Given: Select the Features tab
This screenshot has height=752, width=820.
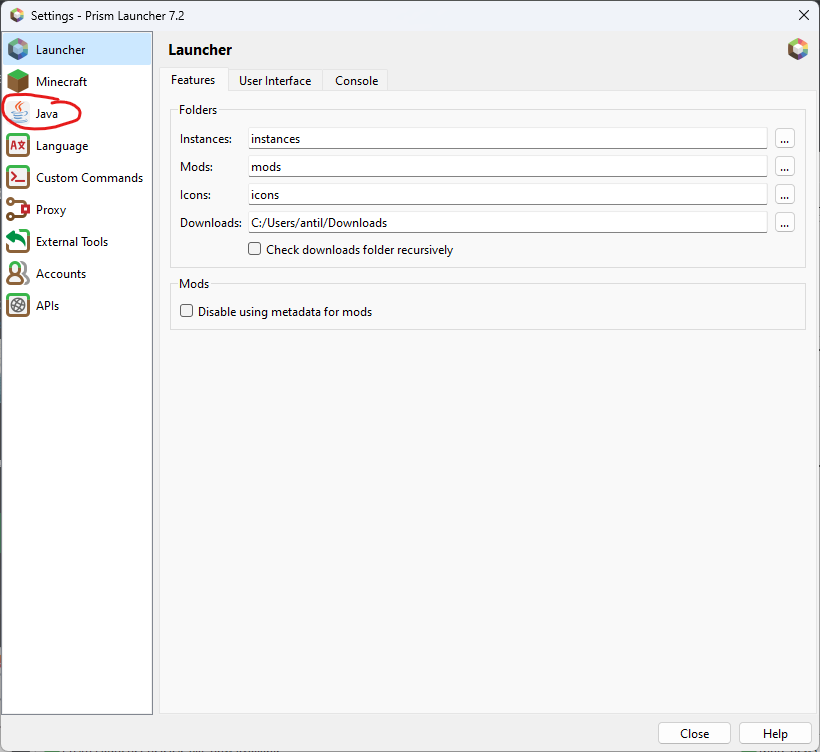Looking at the screenshot, I should (193, 80).
